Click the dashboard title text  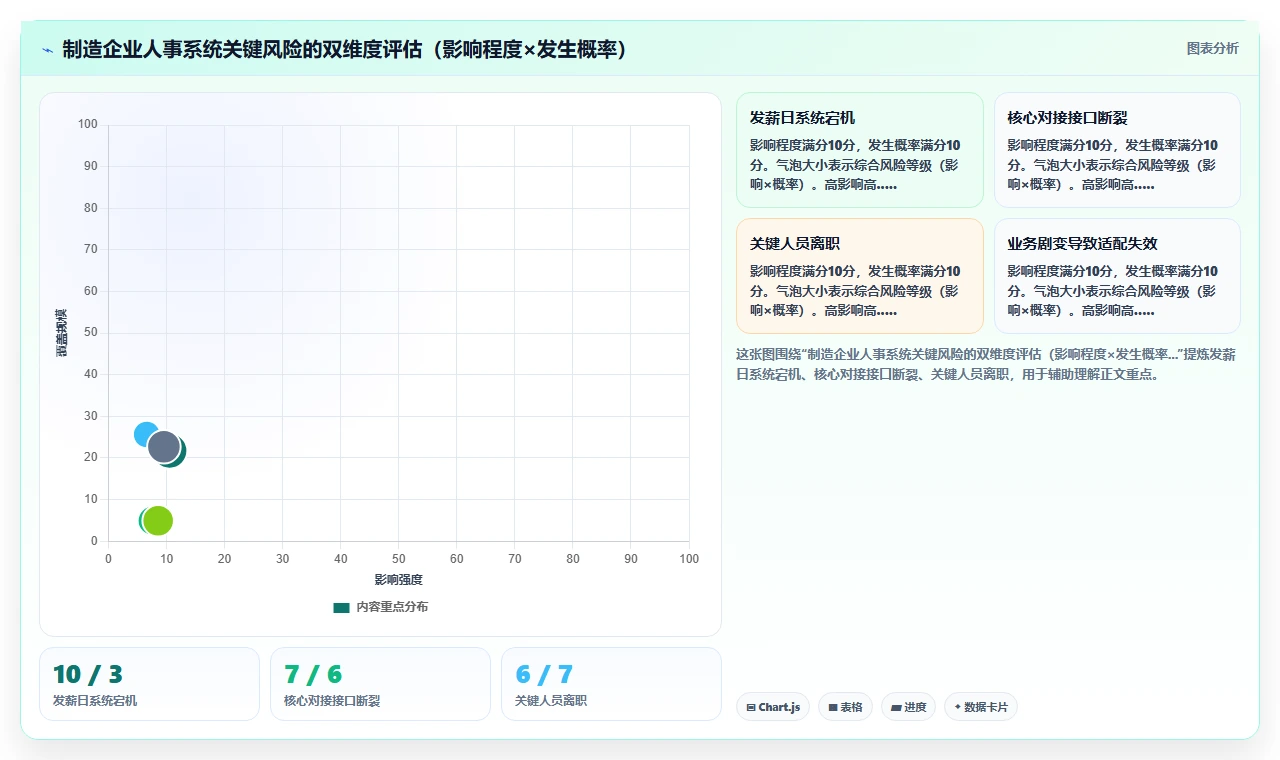coord(345,50)
